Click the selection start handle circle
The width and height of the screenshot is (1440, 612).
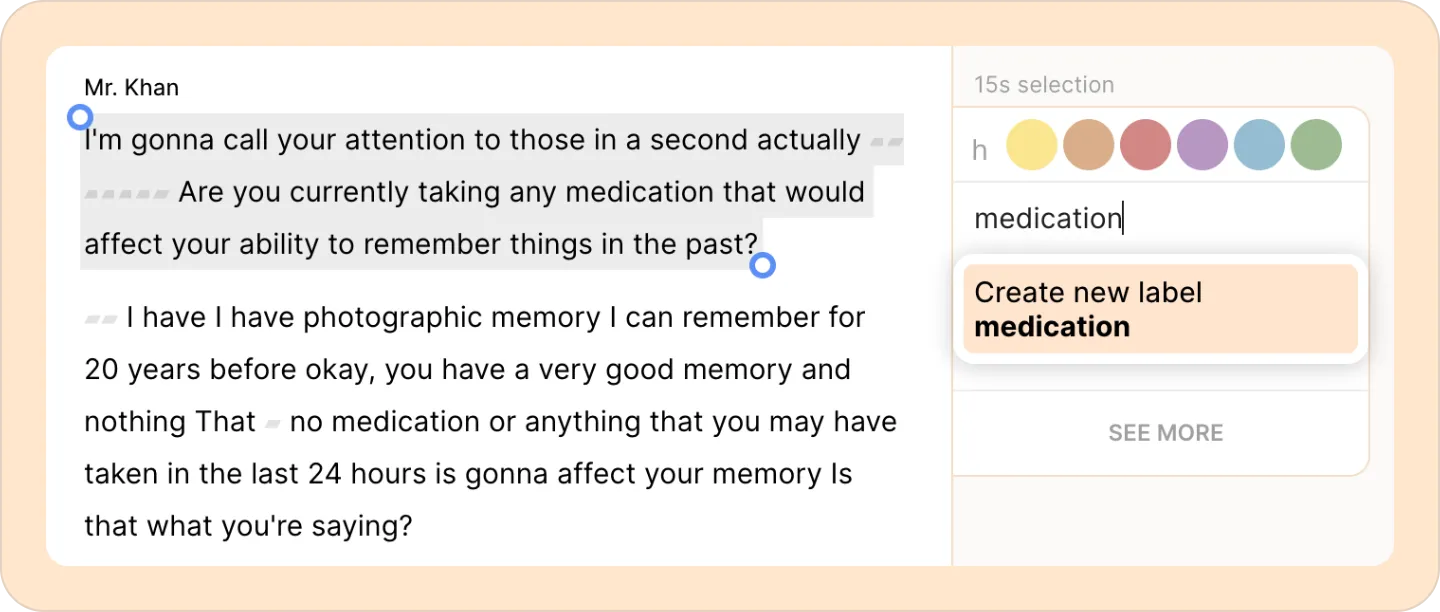[x=80, y=118]
